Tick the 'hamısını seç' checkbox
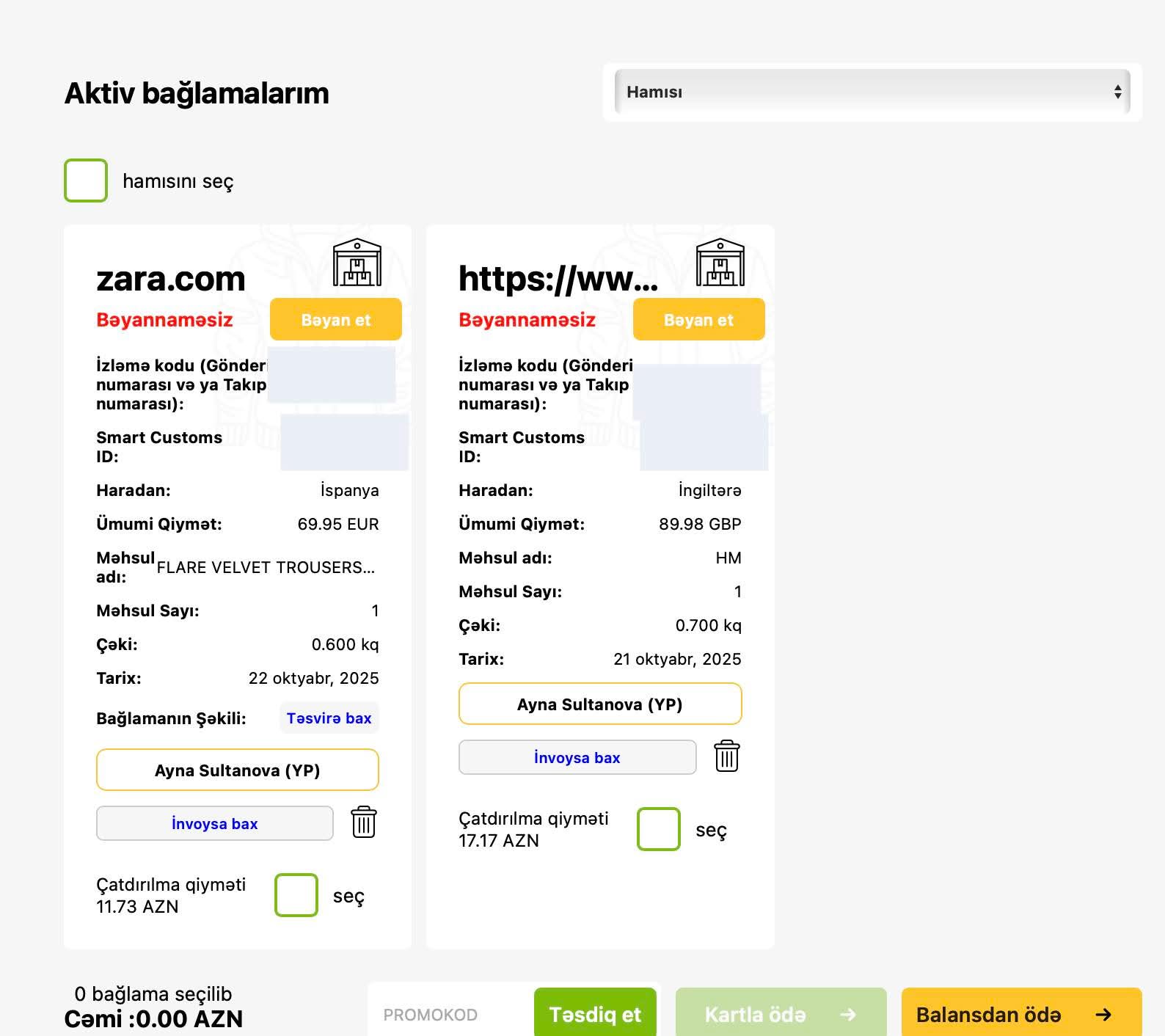This screenshot has height=1036, width=1165. (x=86, y=180)
